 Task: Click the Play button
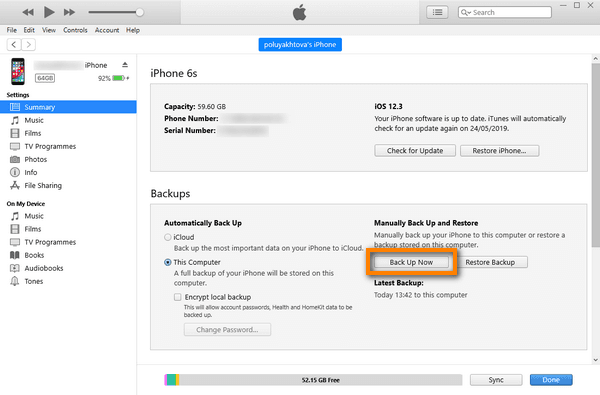pyautogui.click(x=49, y=12)
